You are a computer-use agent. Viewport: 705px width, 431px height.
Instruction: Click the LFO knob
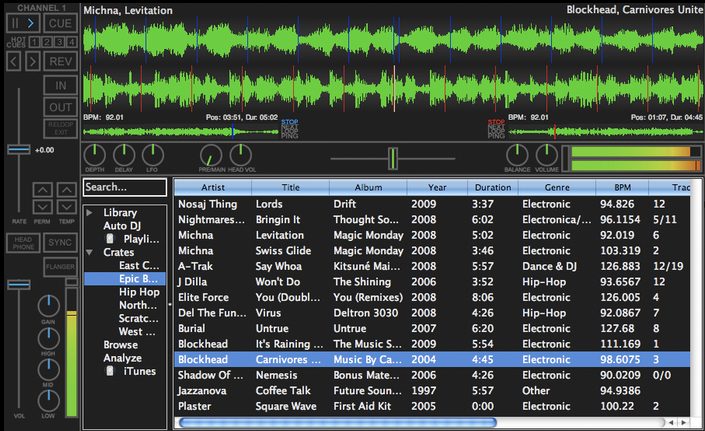[151, 154]
